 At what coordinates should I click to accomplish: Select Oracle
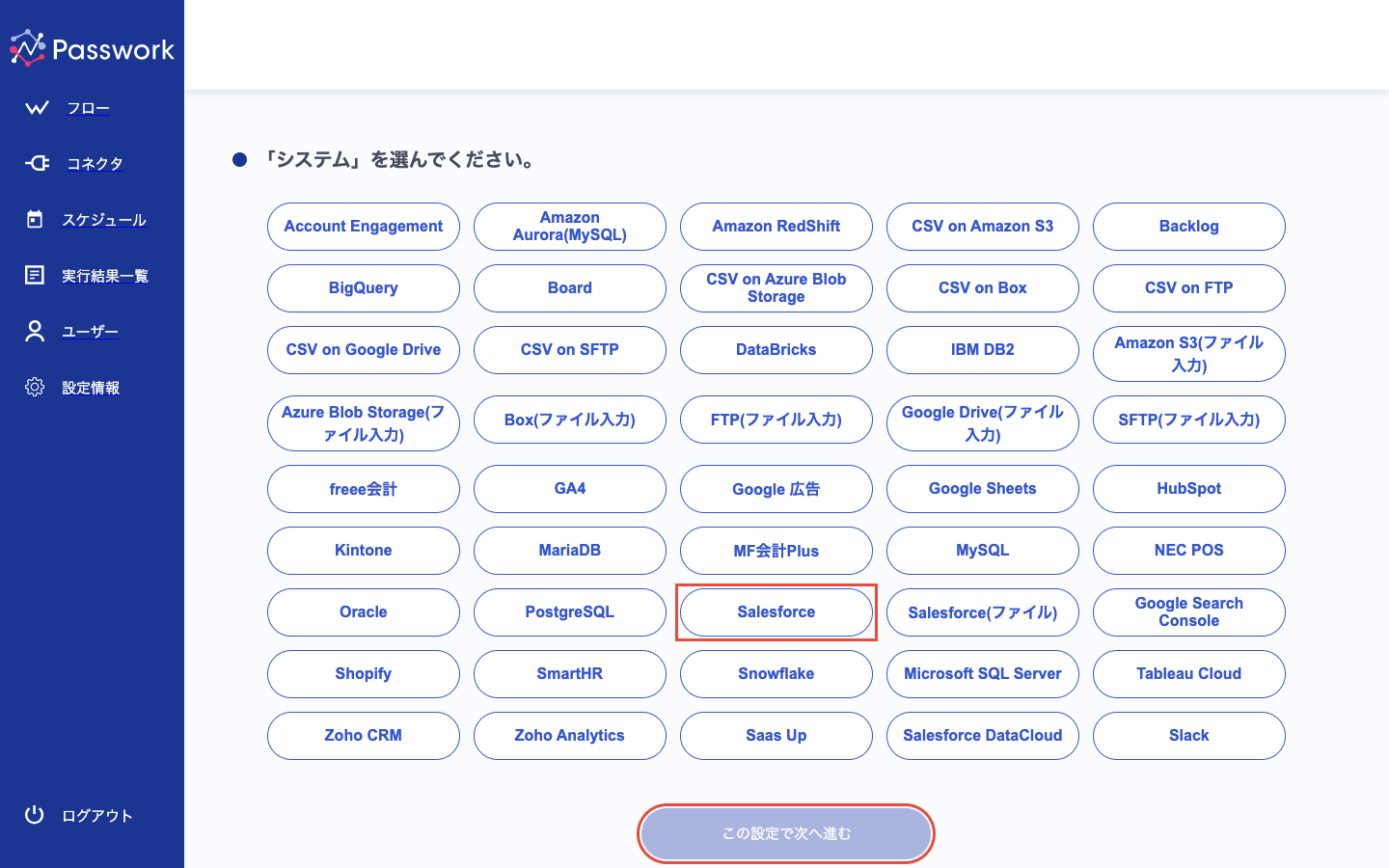tap(364, 612)
